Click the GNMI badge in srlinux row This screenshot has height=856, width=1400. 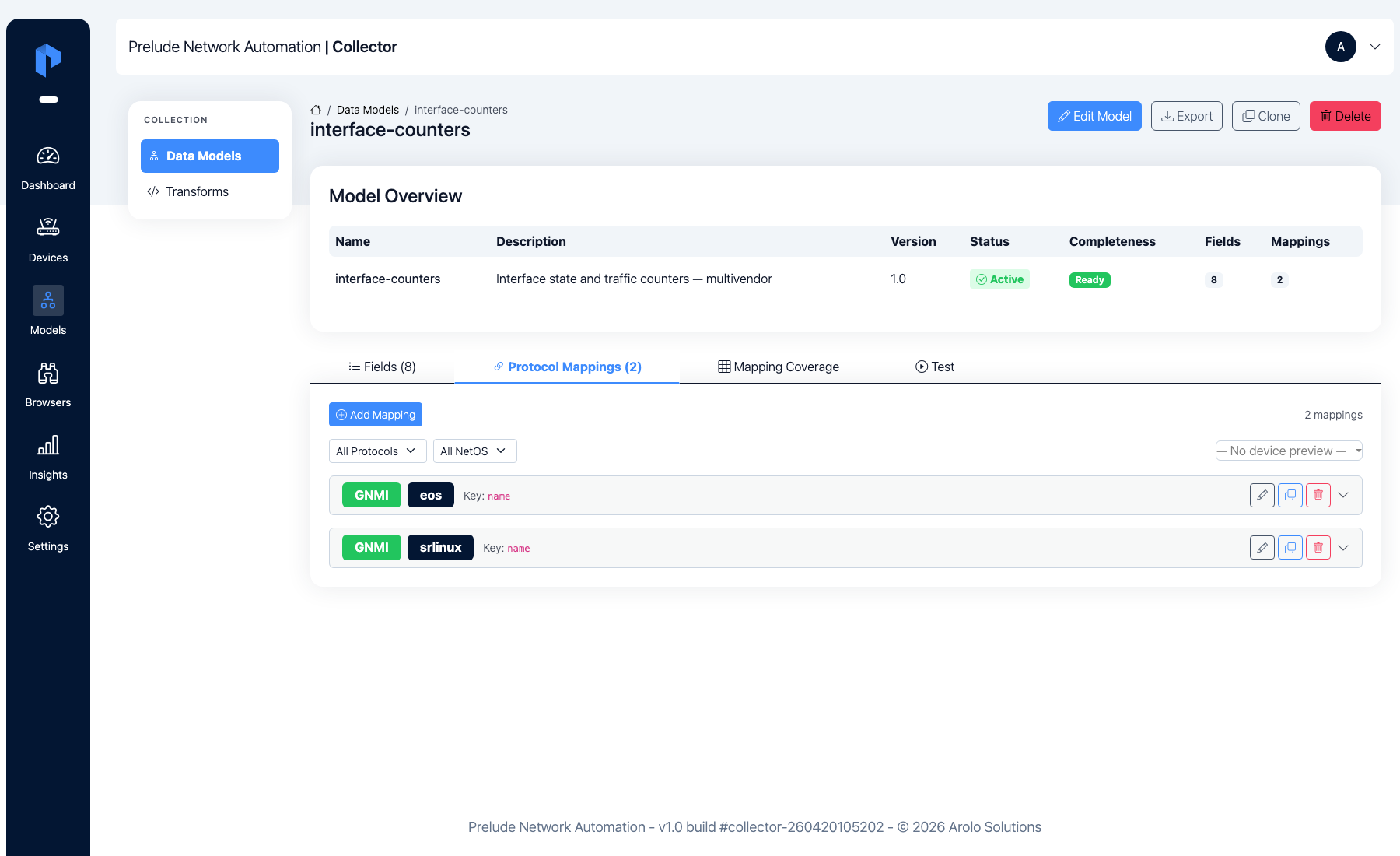click(372, 548)
